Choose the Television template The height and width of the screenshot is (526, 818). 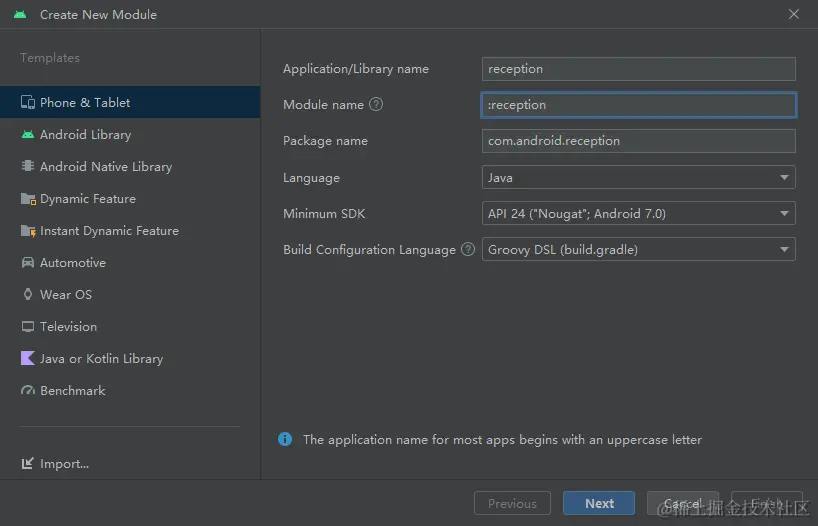pos(130,327)
